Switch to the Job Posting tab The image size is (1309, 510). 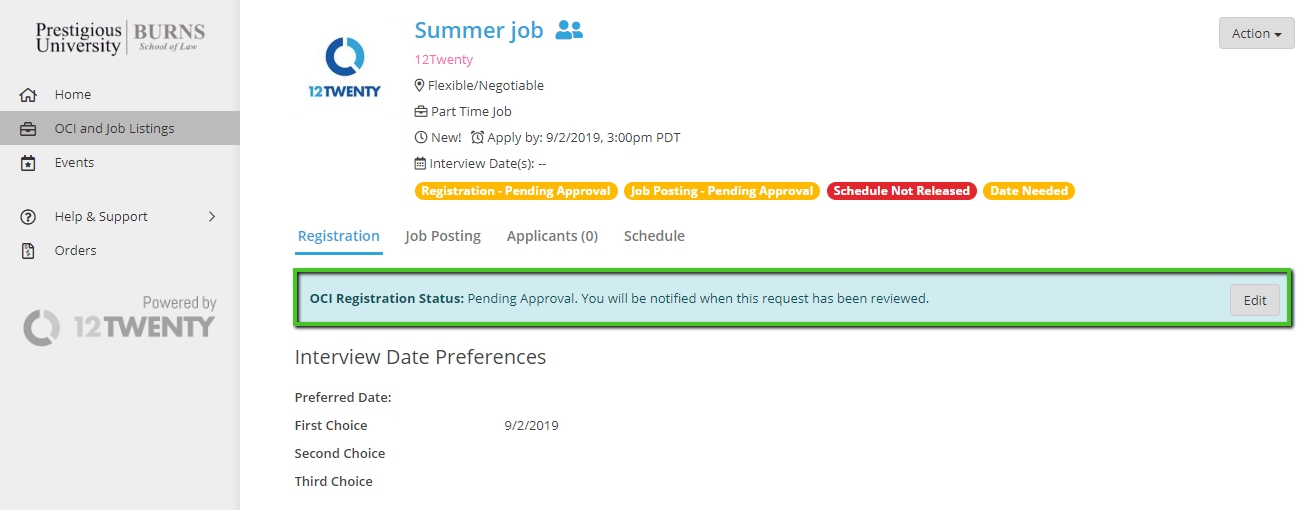pos(443,236)
